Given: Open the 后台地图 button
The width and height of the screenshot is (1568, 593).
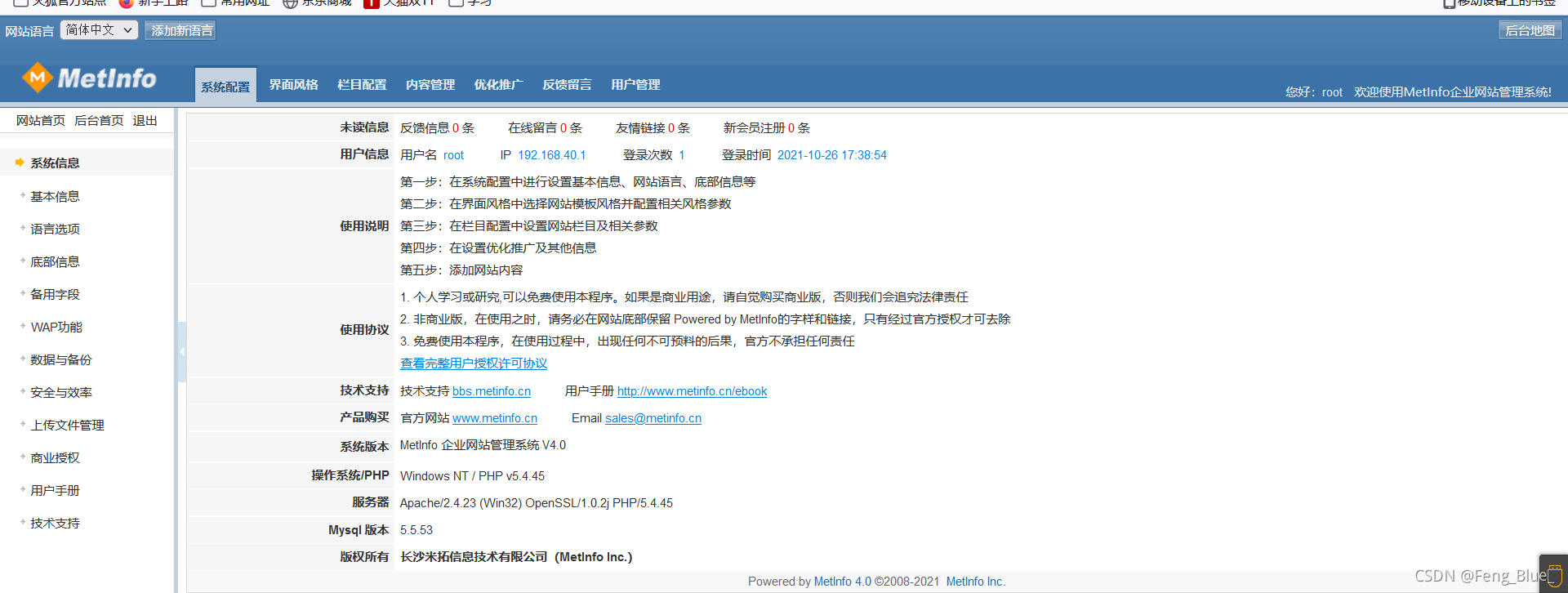Looking at the screenshot, I should pyautogui.click(x=1530, y=30).
